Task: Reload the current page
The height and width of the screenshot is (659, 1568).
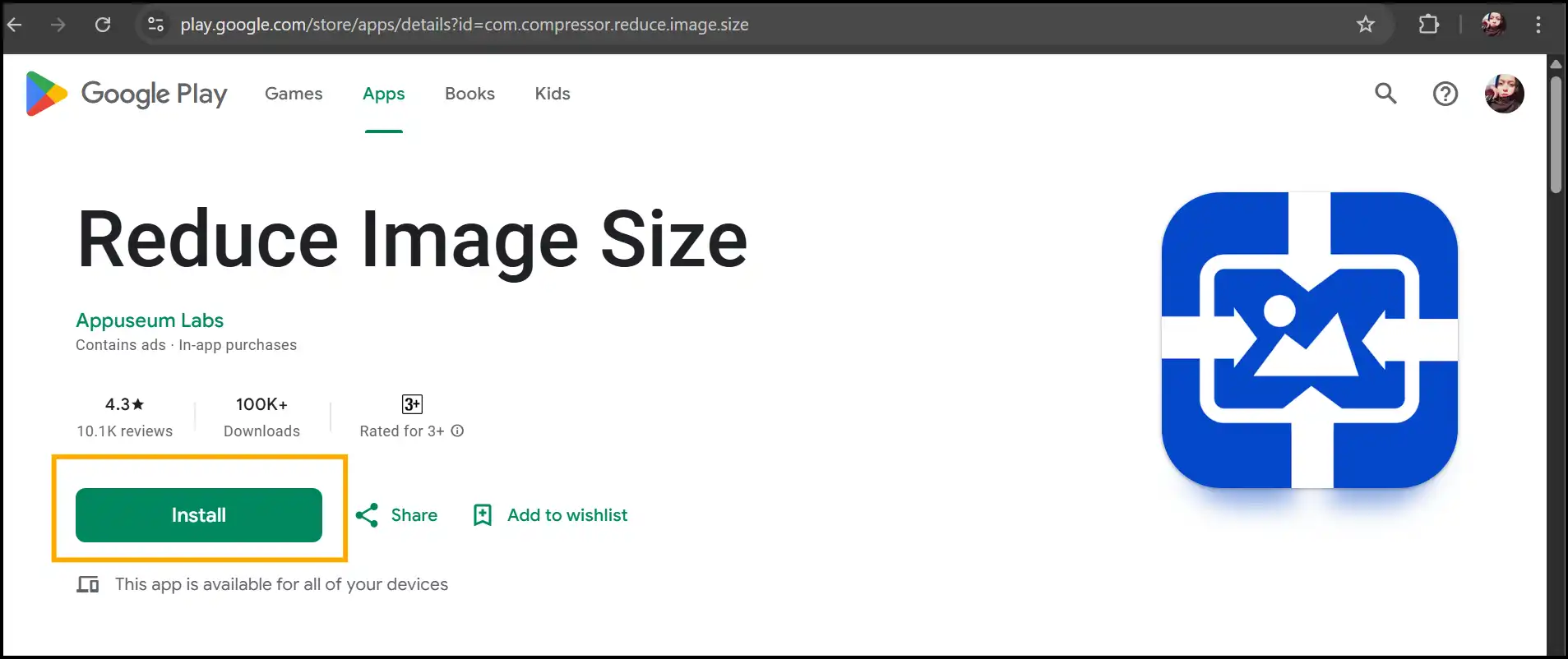Action: coord(103,25)
